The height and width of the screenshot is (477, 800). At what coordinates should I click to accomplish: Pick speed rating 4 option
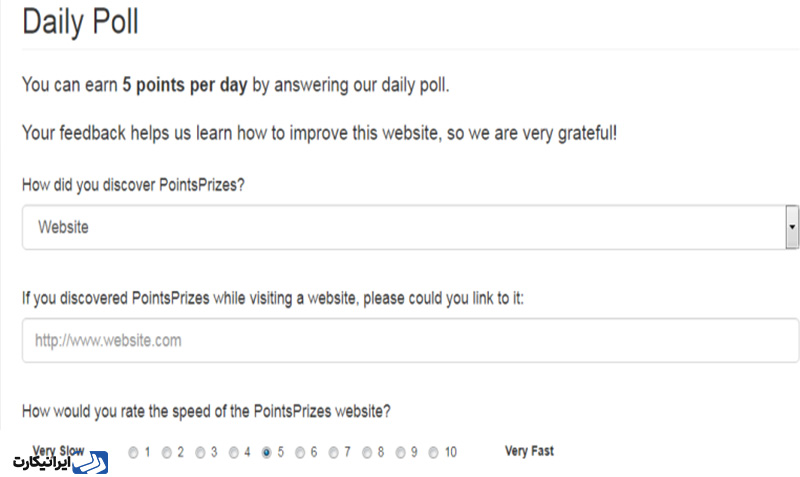coord(234,453)
